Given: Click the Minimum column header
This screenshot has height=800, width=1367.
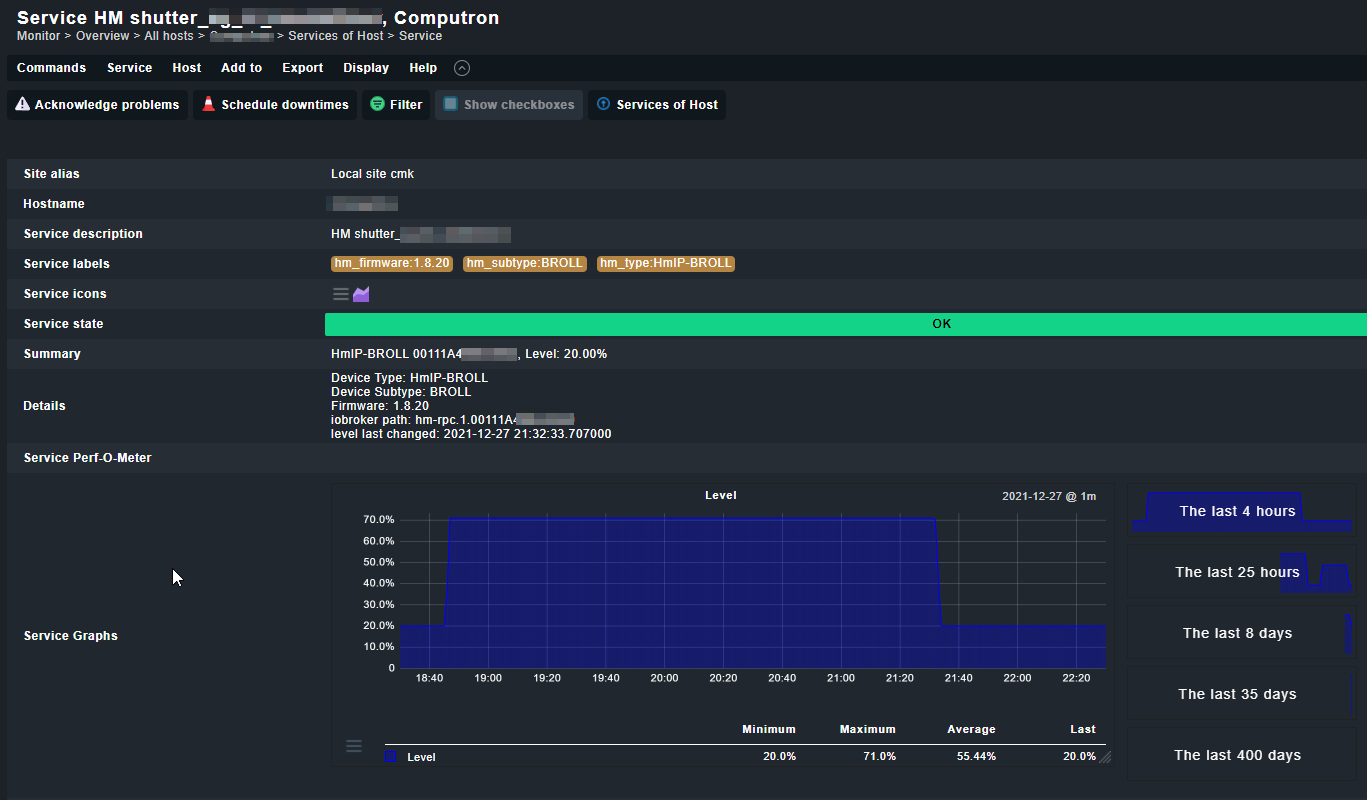Looking at the screenshot, I should pyautogui.click(x=769, y=730).
